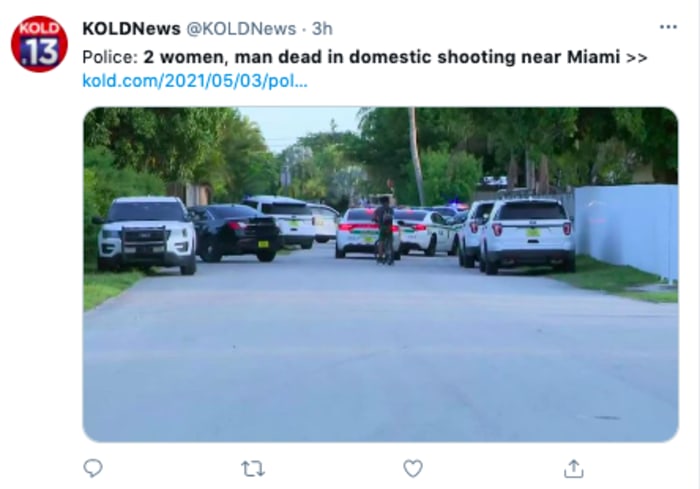The height and width of the screenshot is (489, 700).
Task: Click the white police SUV facing the camera
Action: click(x=146, y=234)
